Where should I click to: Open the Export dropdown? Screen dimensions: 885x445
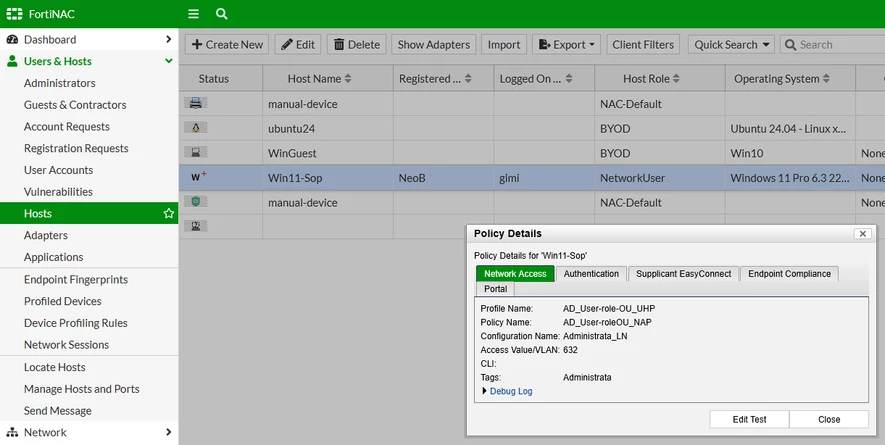pos(566,45)
